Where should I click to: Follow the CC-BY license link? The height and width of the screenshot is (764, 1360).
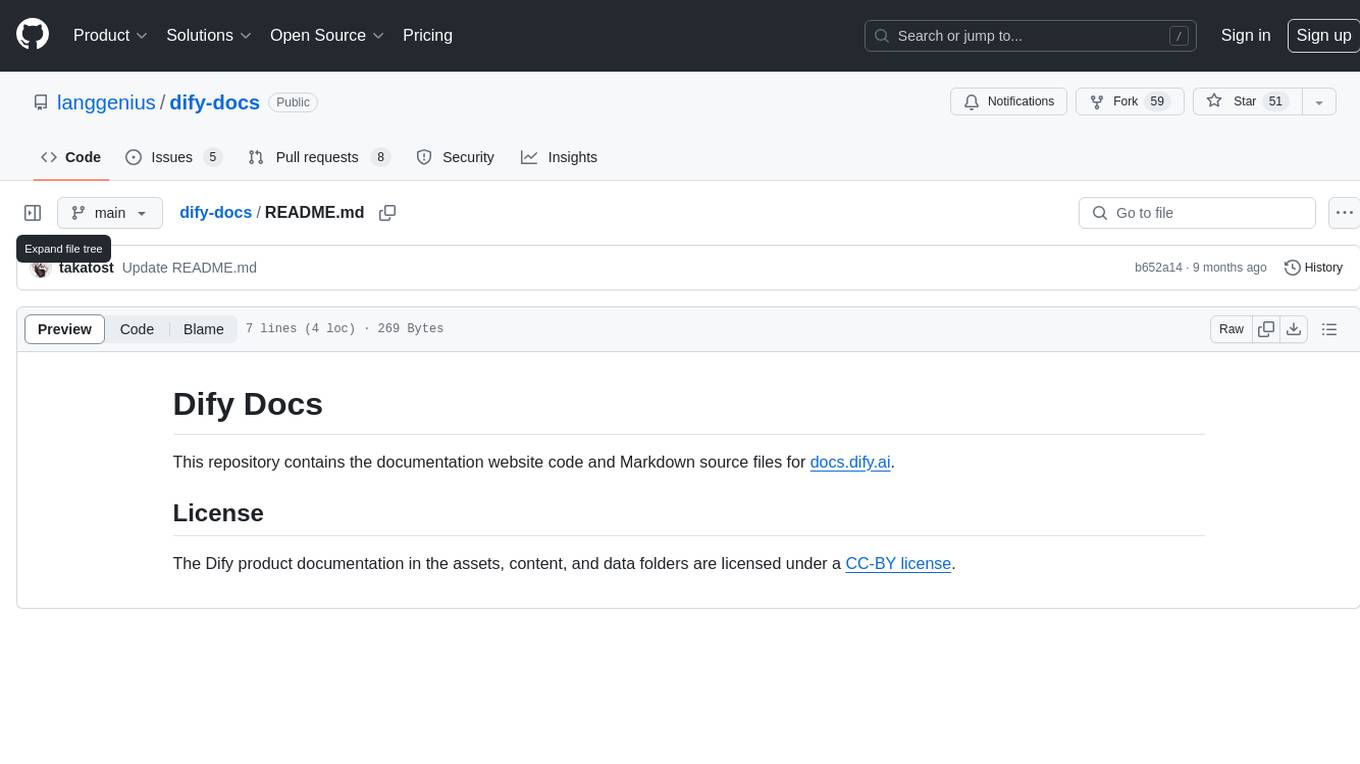pos(898,563)
